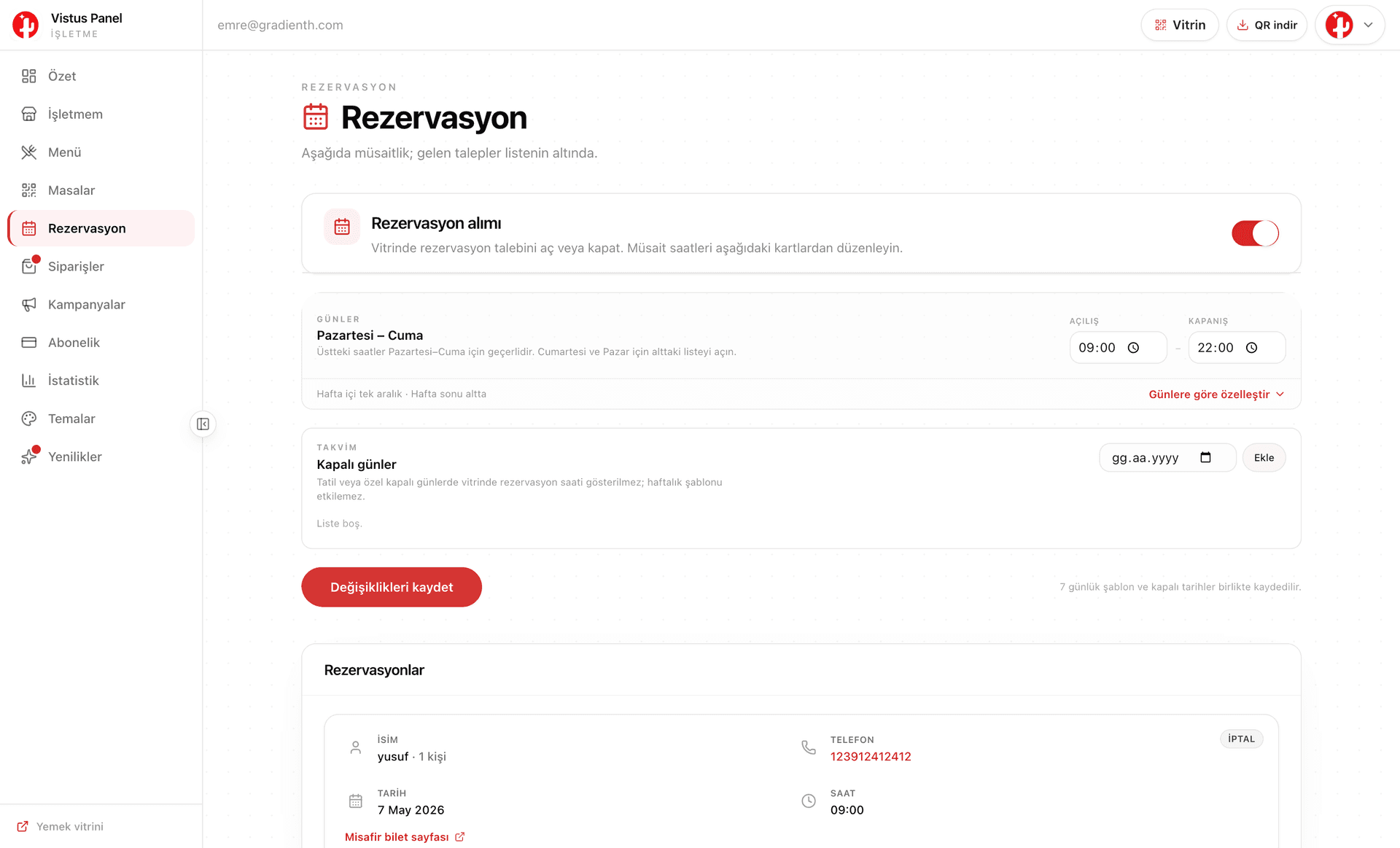Viewport: 1400px width, 848px height.
Task: Open the Özet menu item
Action: (101, 76)
